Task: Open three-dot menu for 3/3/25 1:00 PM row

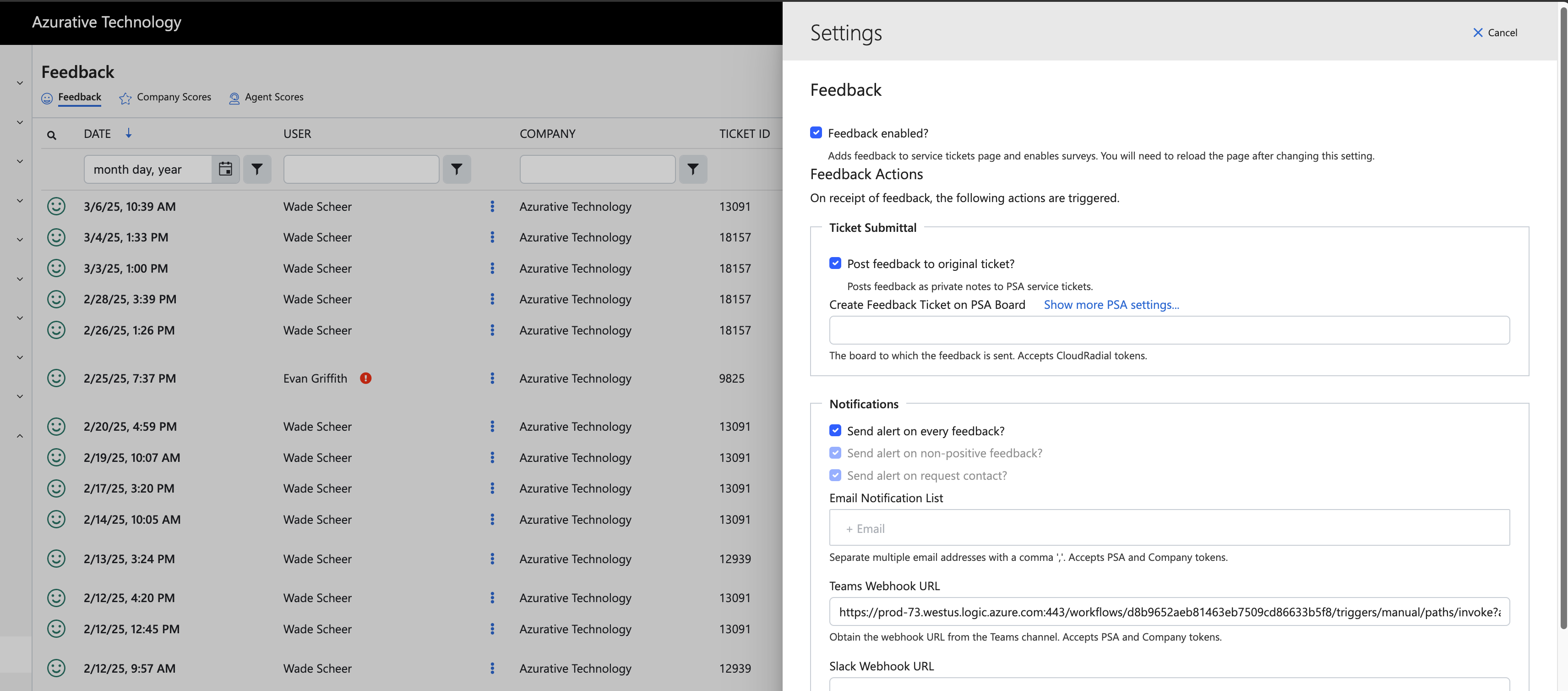Action: point(492,269)
